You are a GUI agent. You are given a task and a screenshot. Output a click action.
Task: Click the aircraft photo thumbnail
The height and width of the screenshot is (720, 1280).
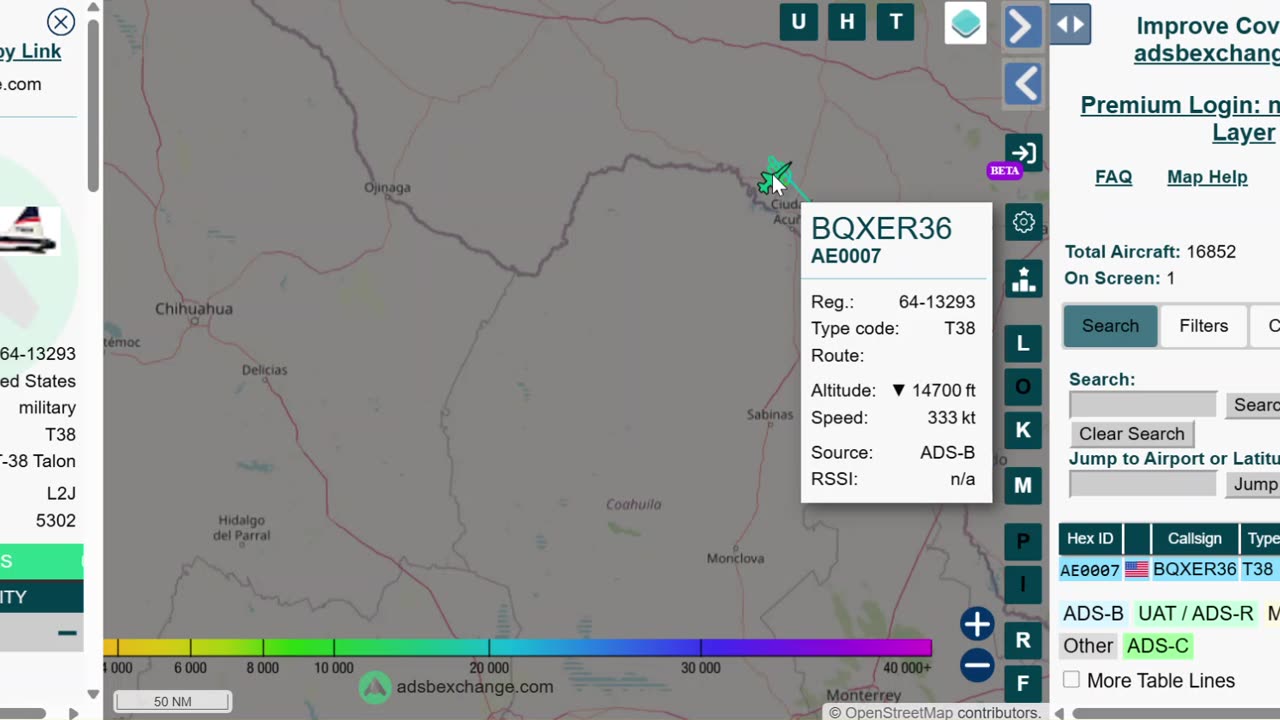28,230
